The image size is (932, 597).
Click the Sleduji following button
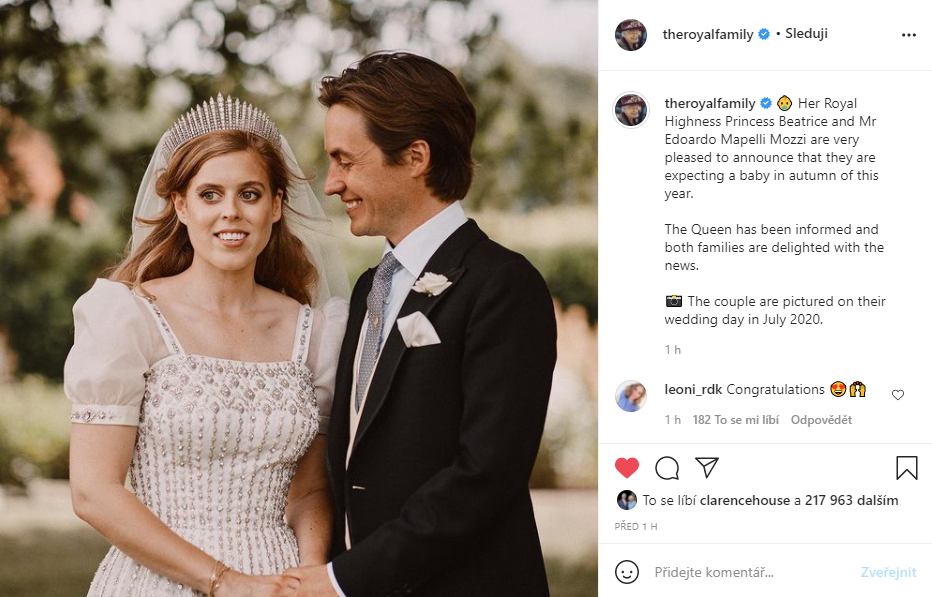[807, 34]
